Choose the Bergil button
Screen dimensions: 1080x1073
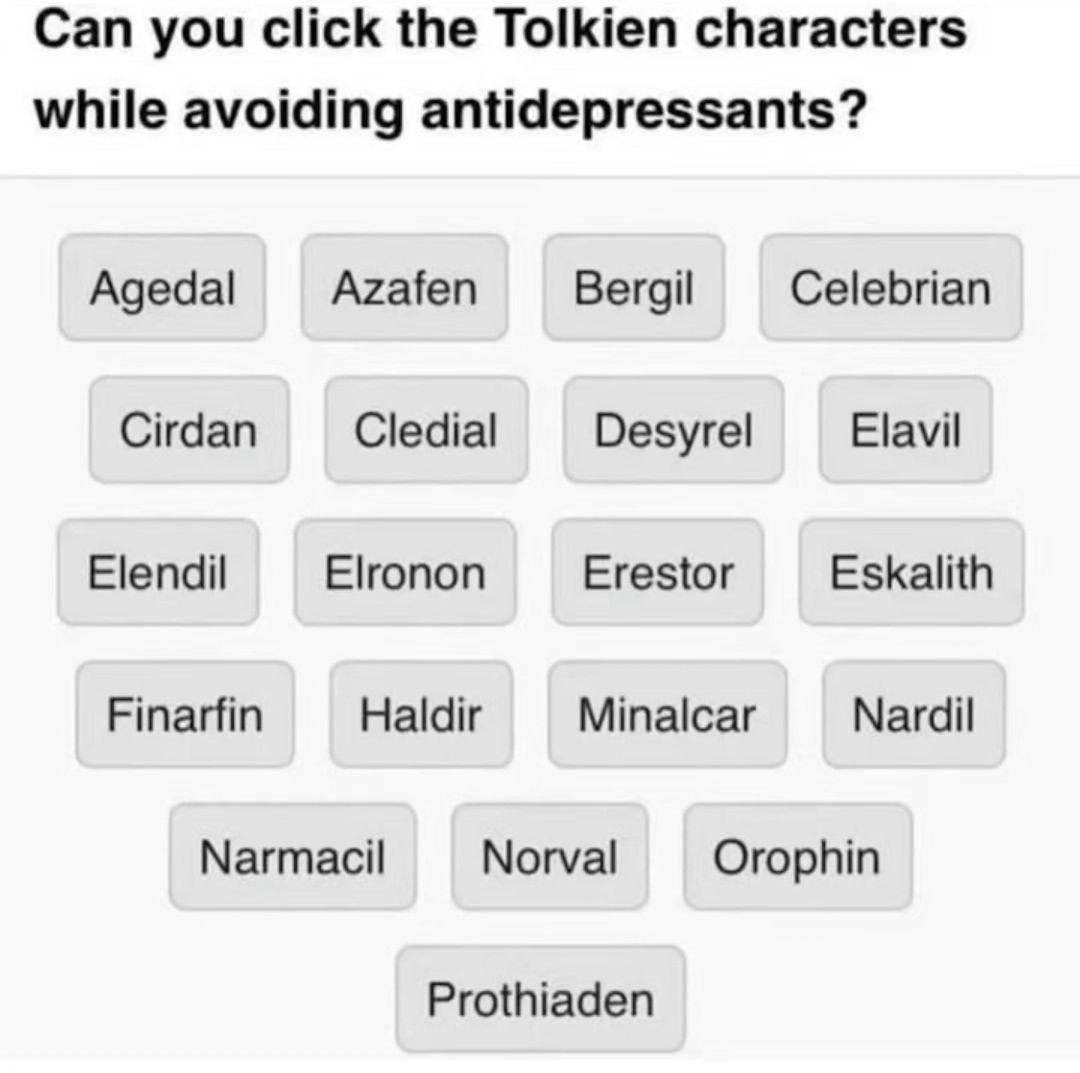coord(633,288)
